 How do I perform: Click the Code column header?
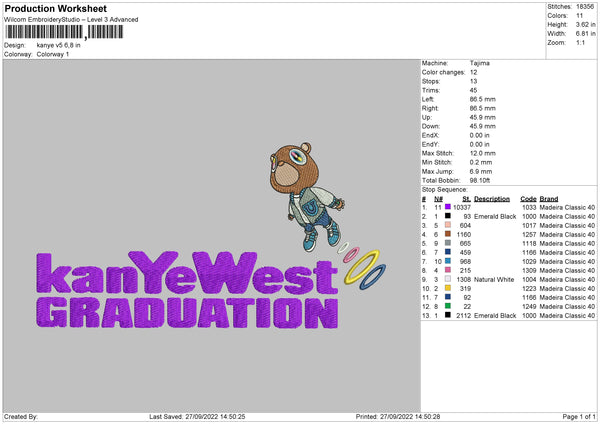[x=528, y=199]
